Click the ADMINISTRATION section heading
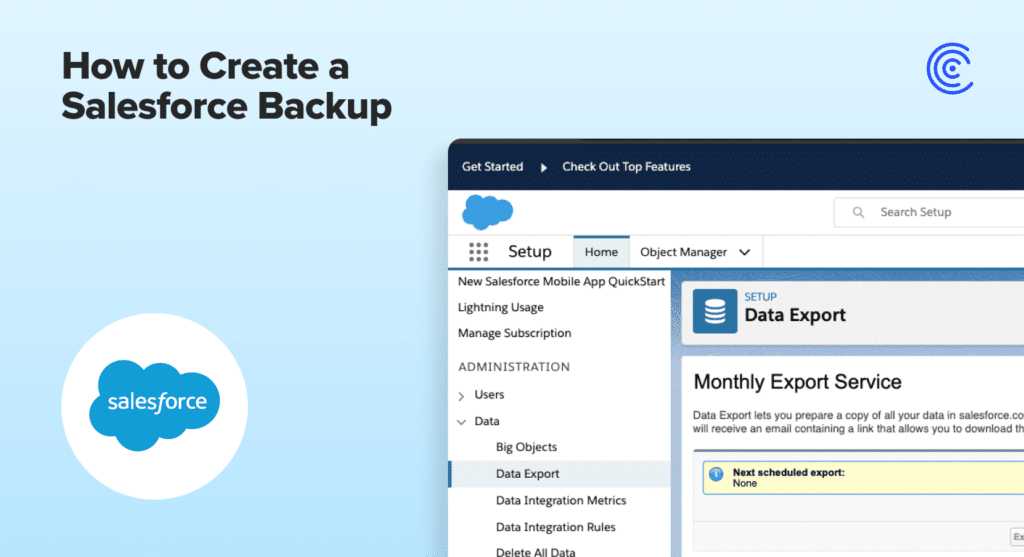This screenshot has height=557, width=1024. tap(514, 367)
